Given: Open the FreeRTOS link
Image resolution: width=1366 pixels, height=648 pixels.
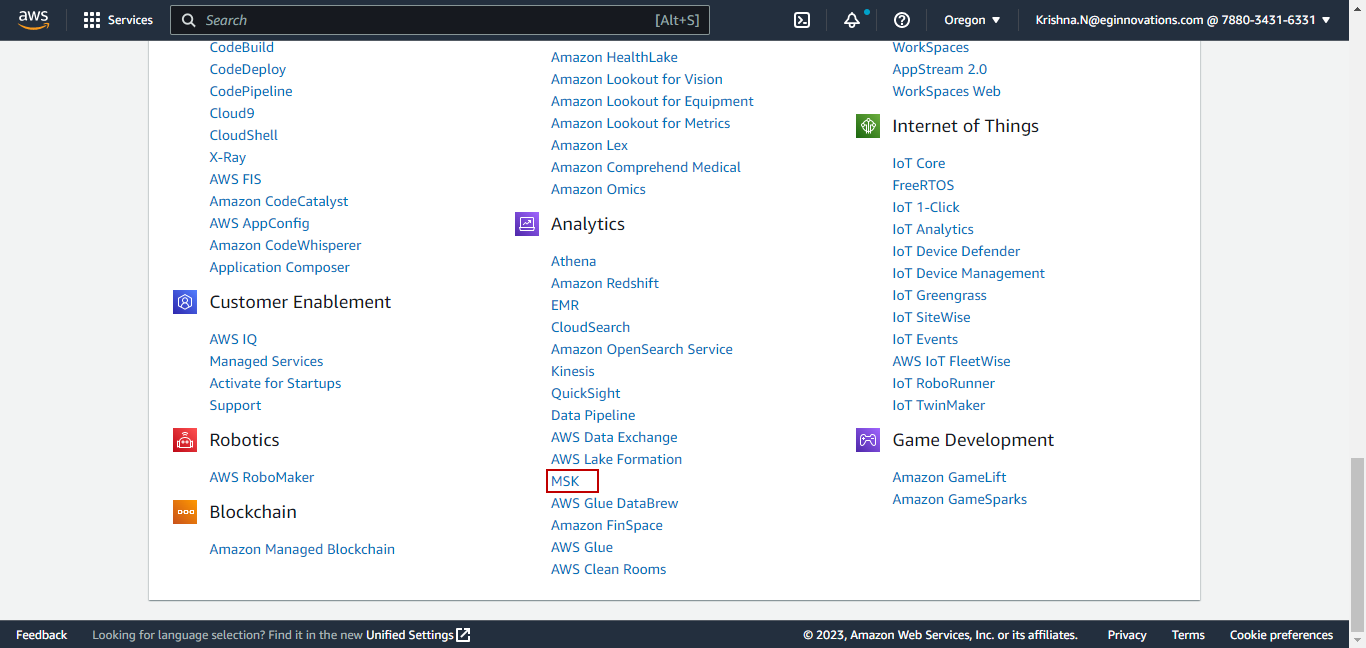Looking at the screenshot, I should [x=924, y=185].
